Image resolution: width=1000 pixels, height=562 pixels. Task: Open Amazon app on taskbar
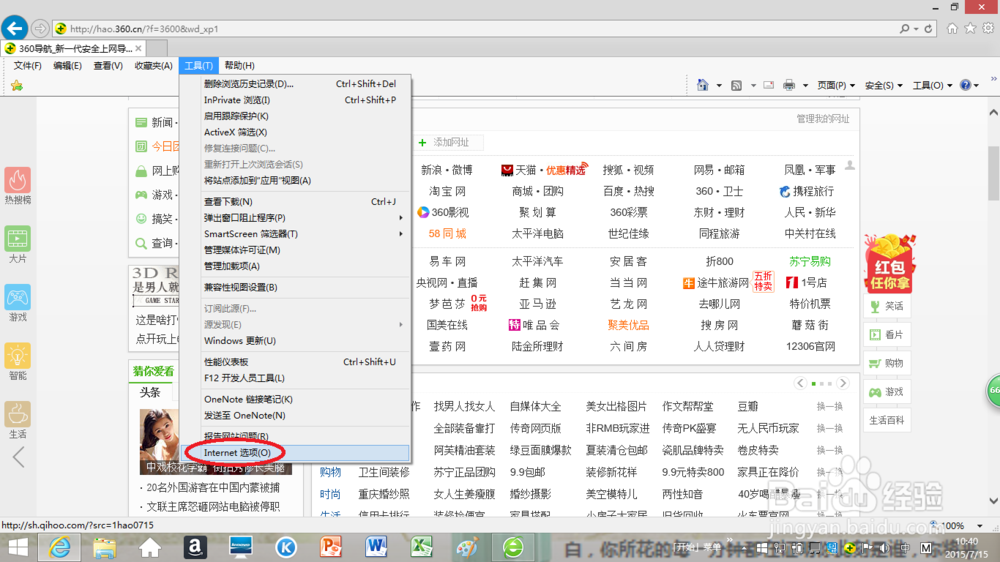(x=195, y=547)
